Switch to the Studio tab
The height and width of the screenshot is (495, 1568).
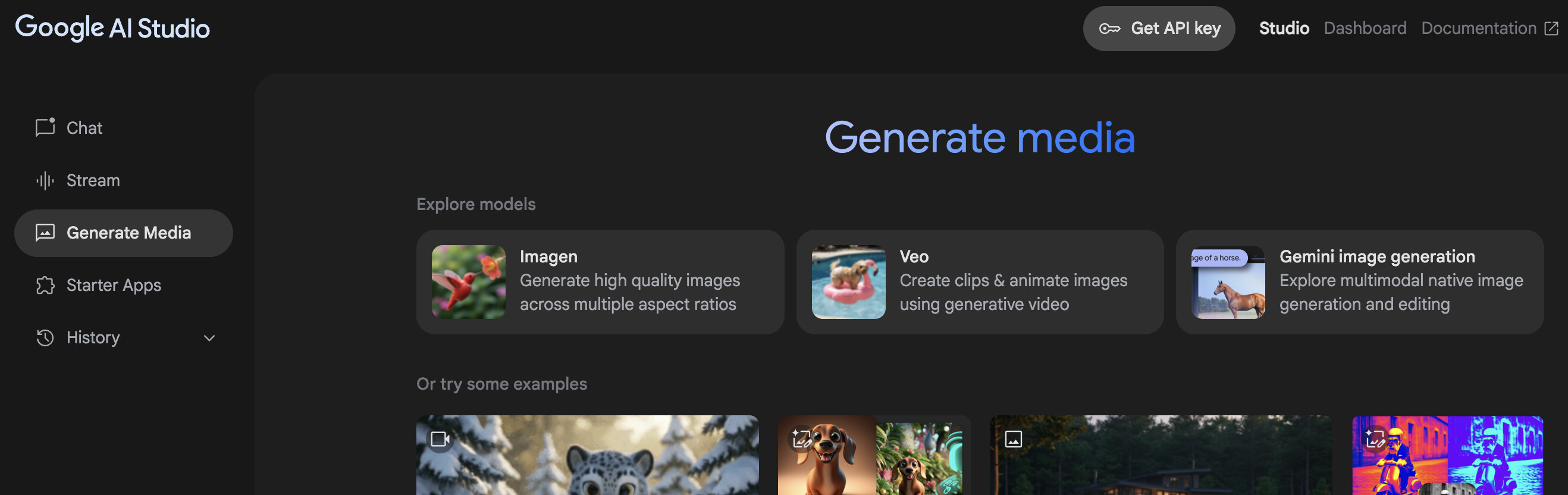click(1283, 29)
